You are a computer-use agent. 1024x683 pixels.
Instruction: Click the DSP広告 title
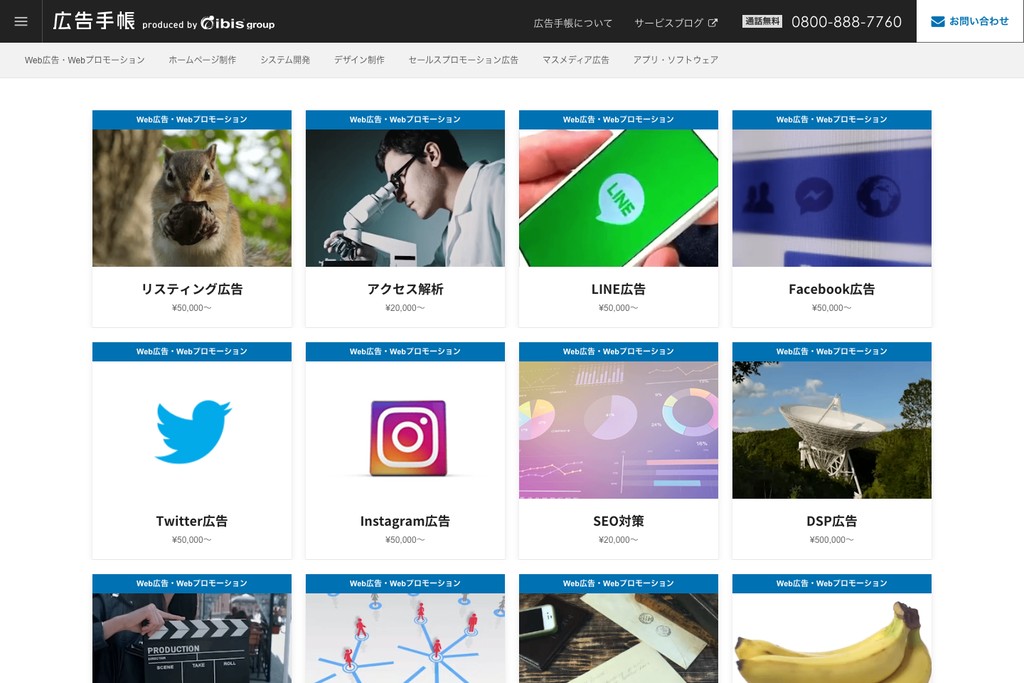[832, 521]
